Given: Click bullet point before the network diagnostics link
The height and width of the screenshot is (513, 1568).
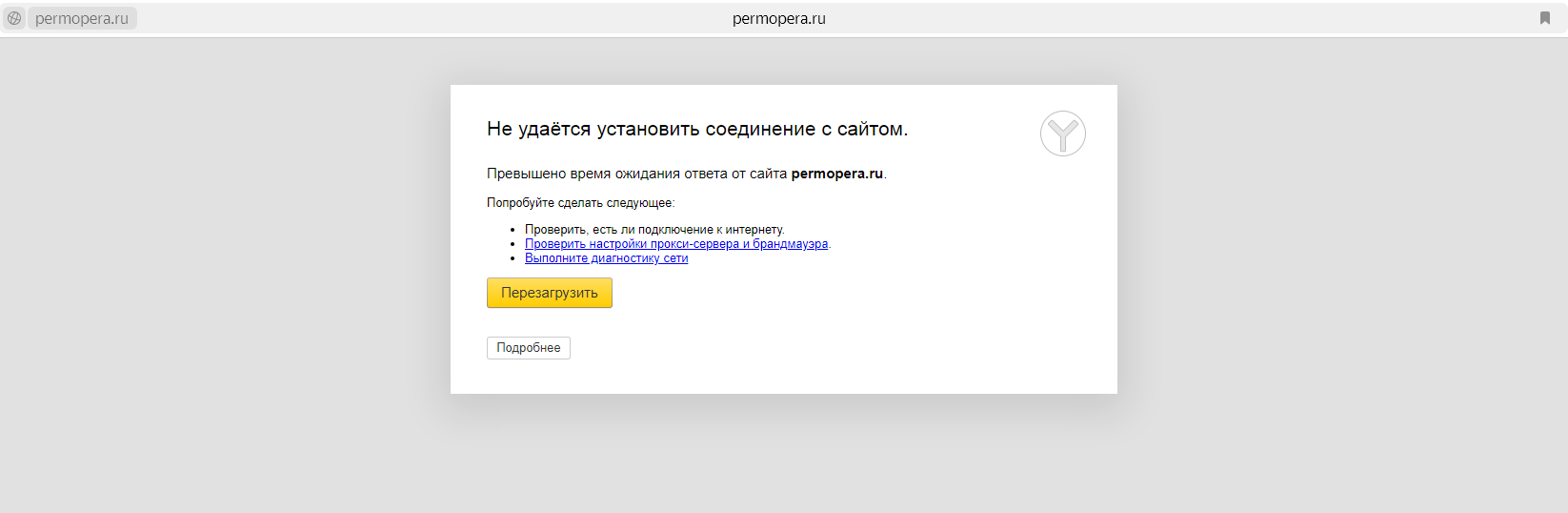Looking at the screenshot, I should tap(513, 258).
